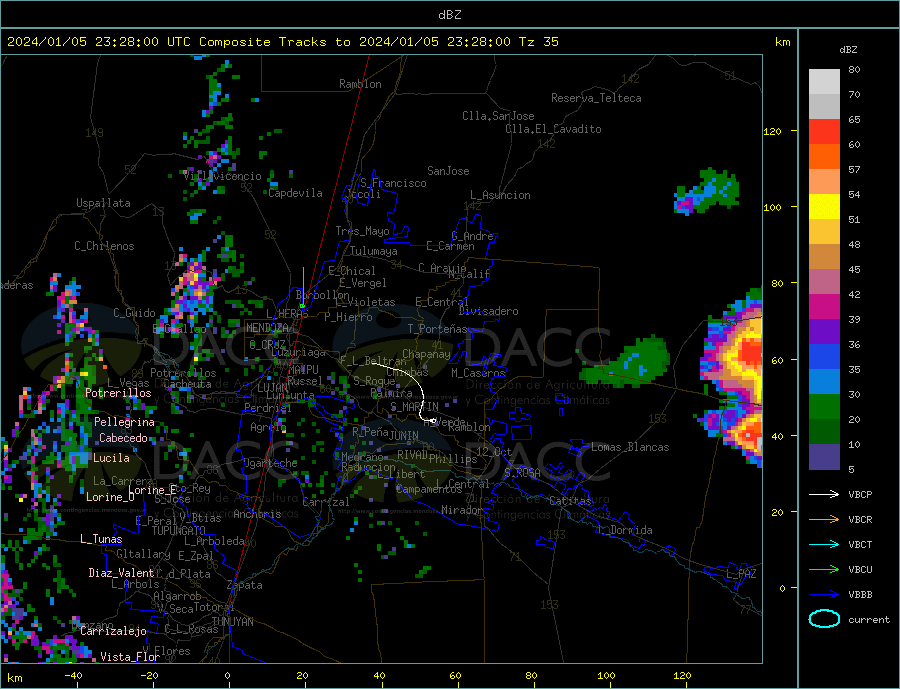Click the 'RIVAD' map label

pyautogui.click(x=413, y=455)
